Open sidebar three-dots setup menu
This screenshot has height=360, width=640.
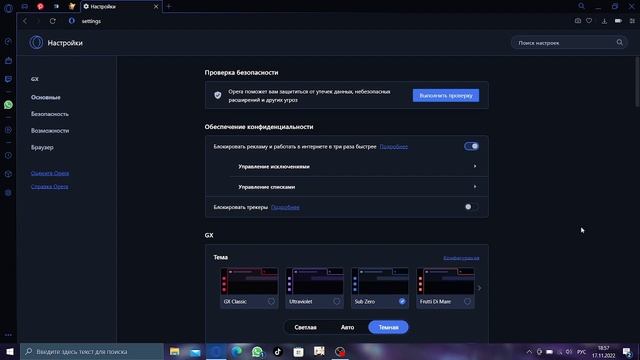[x=8, y=335]
